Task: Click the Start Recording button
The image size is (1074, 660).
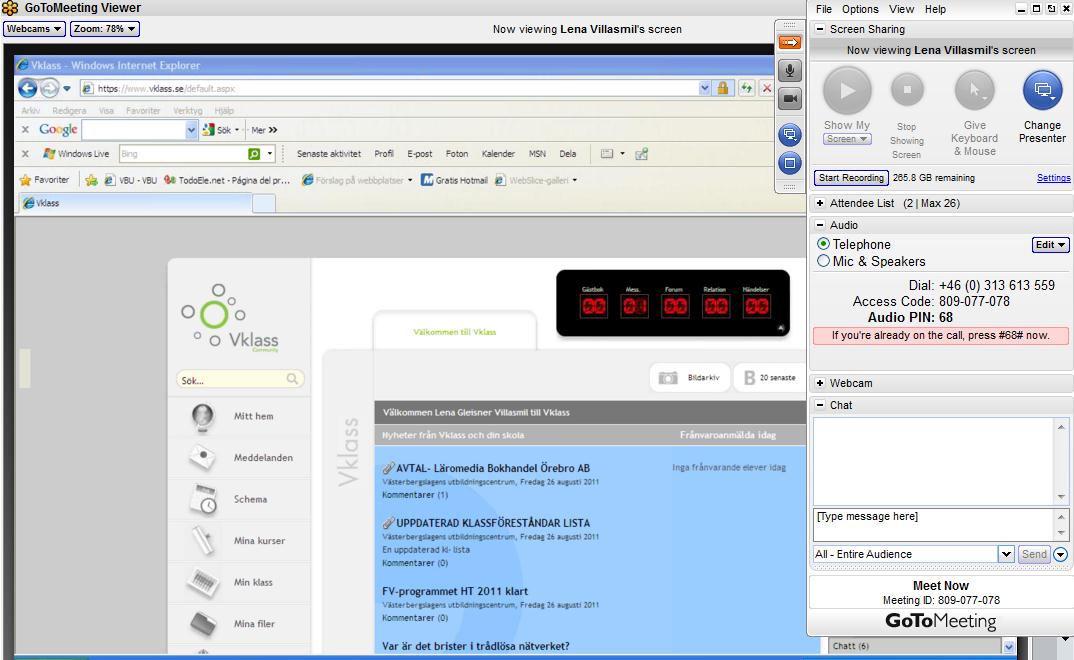Action: pos(851,178)
